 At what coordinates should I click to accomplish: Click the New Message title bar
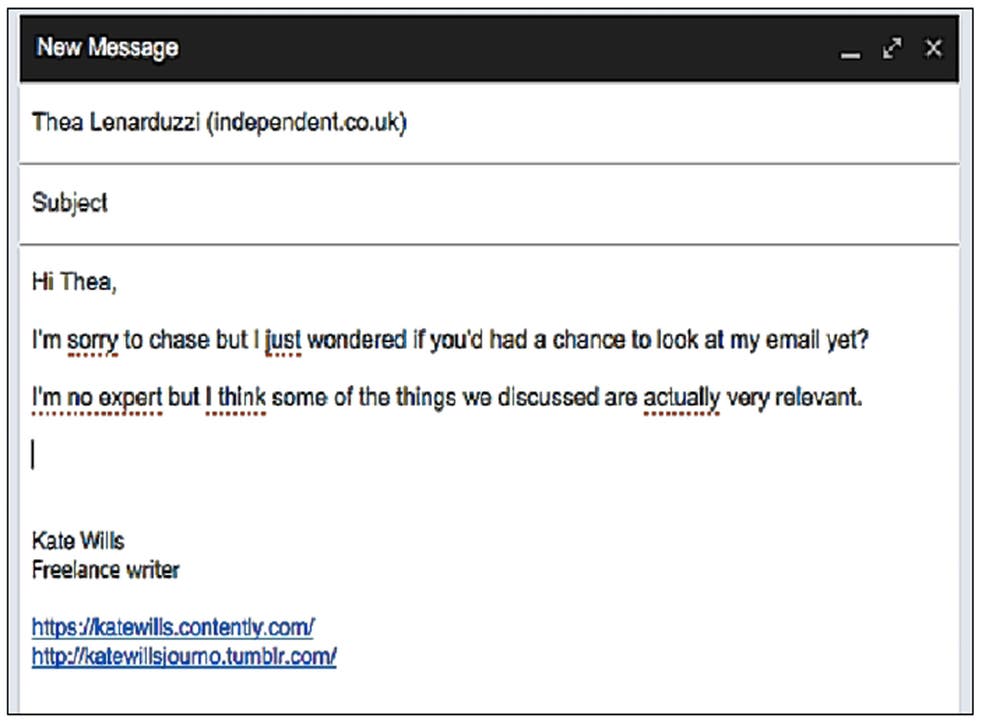488,48
